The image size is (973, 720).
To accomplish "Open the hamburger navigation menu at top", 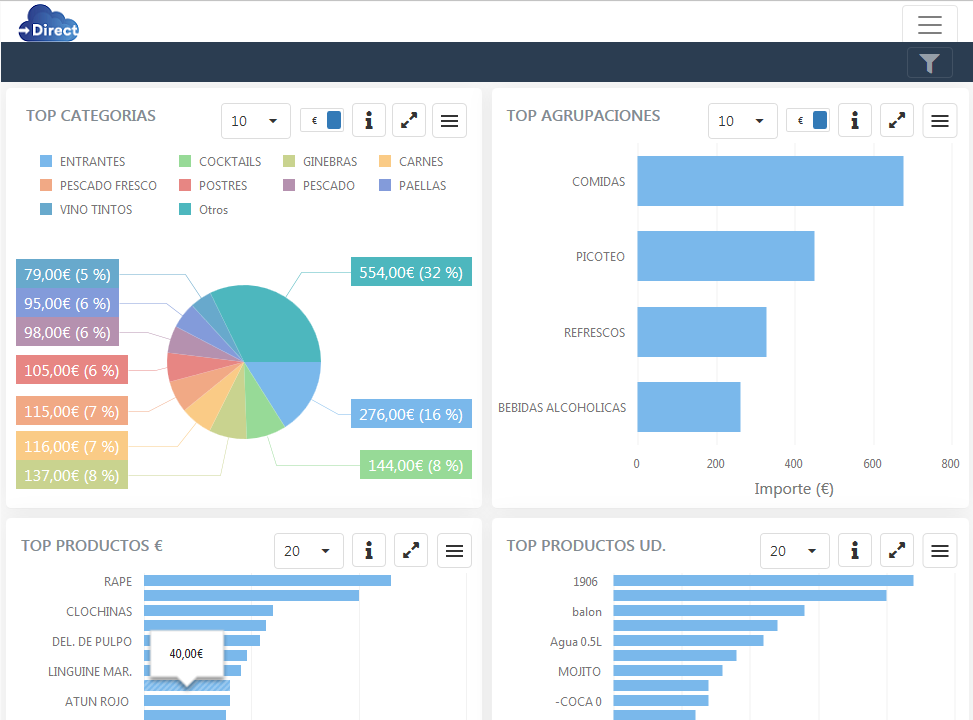I will pyautogui.click(x=929, y=24).
